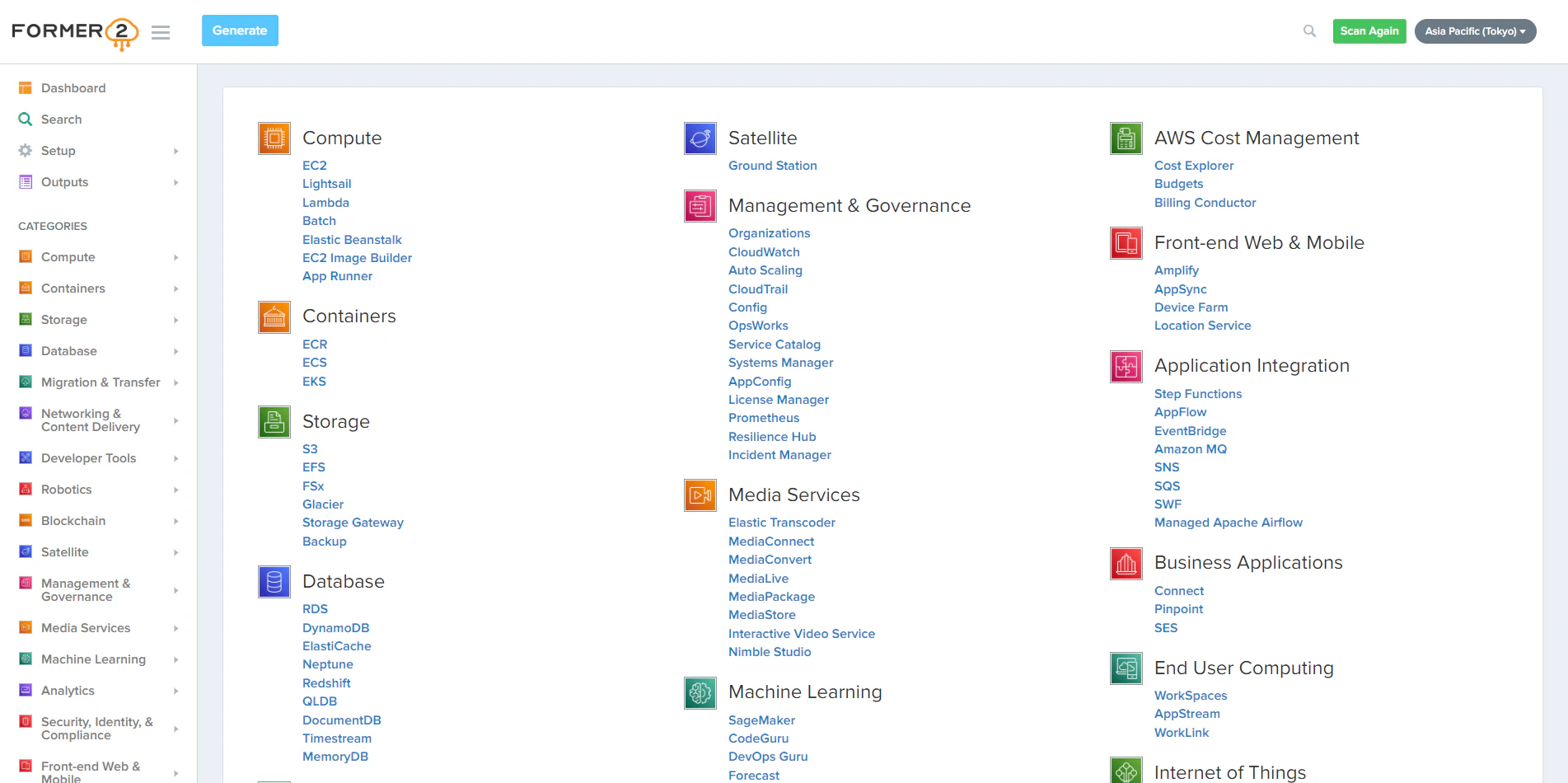Expand the Setup submenu arrow
This screenshot has width=1568, height=783.
click(x=176, y=151)
